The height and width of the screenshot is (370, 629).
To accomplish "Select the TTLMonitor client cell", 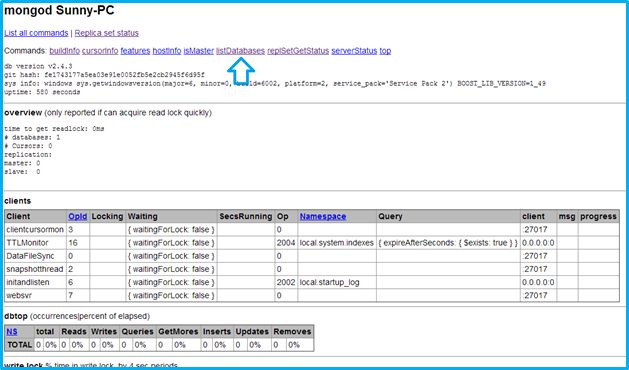I will tap(35, 243).
